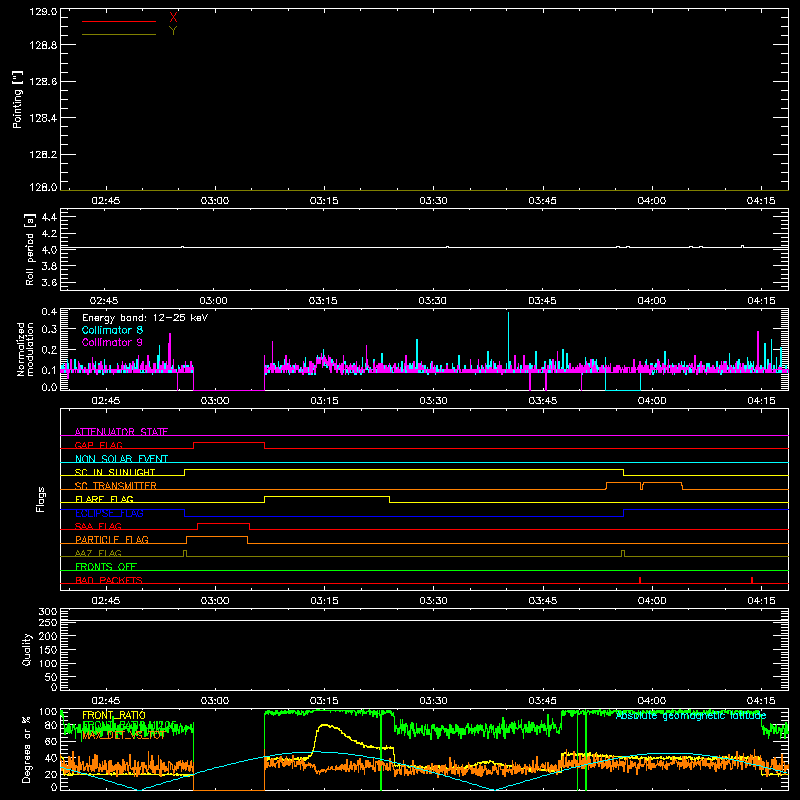Click the 03:15 label under Pointing panel
Screen dimensions: 800x800
(324, 201)
